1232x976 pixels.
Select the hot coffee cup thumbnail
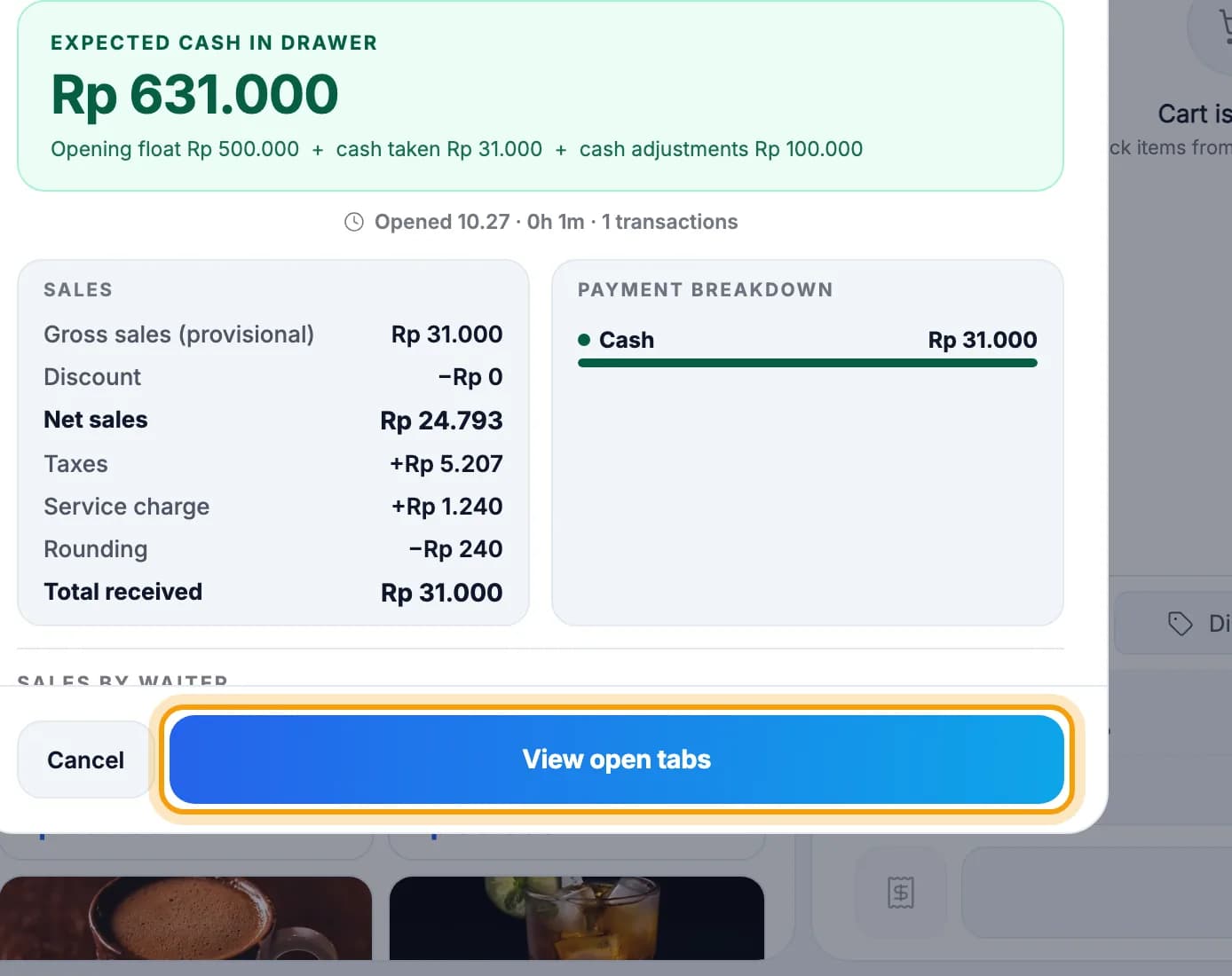186,918
